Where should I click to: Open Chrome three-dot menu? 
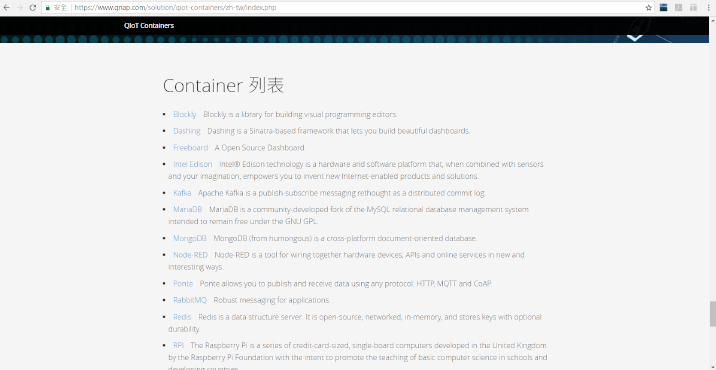708,7
